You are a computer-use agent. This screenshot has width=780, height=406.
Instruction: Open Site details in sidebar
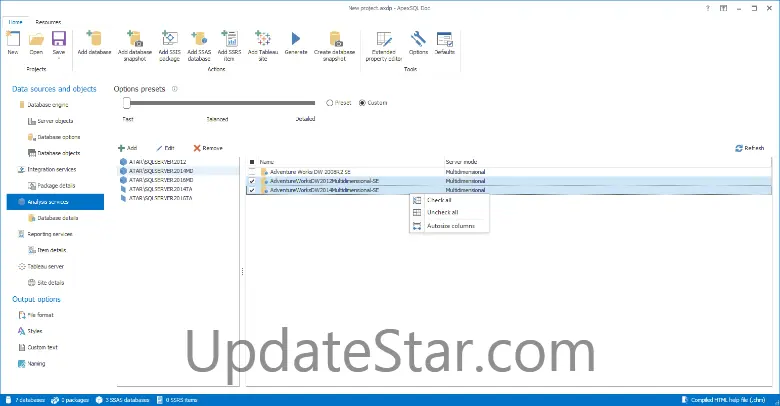tap(51, 283)
